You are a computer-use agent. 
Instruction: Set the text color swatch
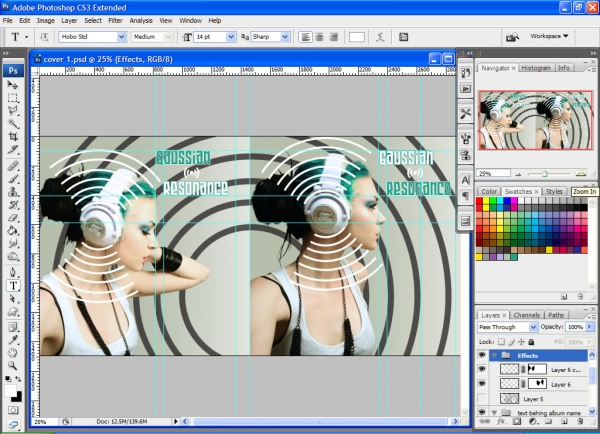click(357, 37)
